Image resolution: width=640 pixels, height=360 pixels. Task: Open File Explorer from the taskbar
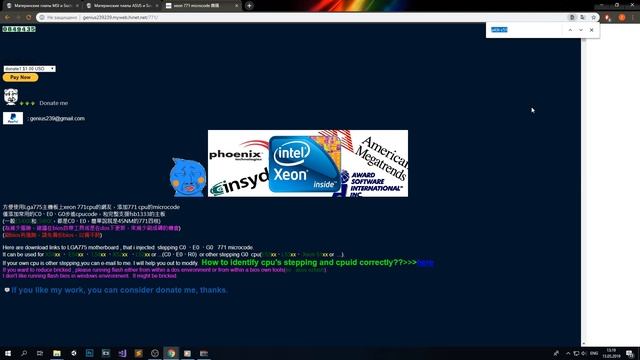pos(57,353)
